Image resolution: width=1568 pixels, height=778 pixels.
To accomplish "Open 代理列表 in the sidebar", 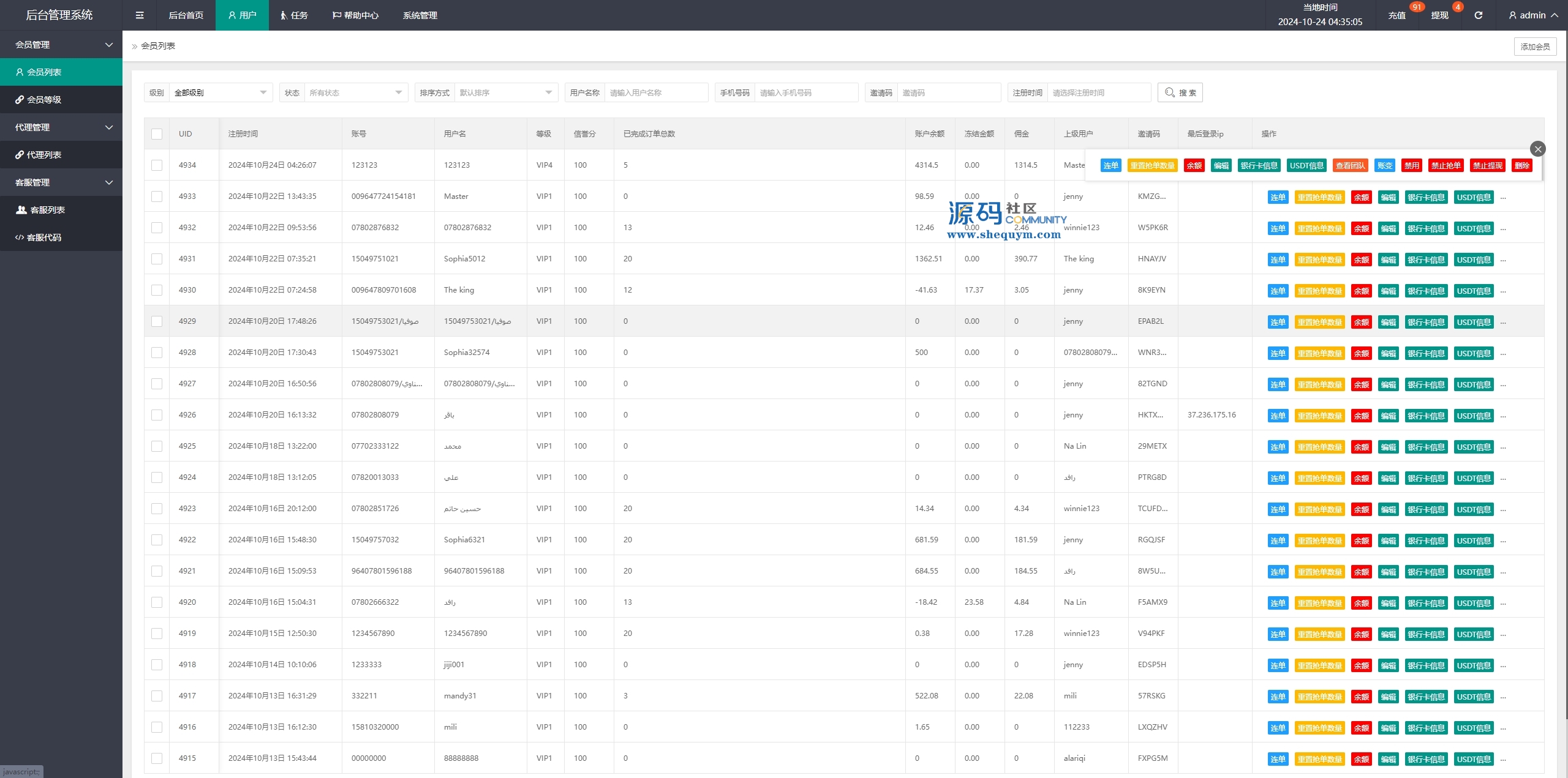I will coord(43,155).
